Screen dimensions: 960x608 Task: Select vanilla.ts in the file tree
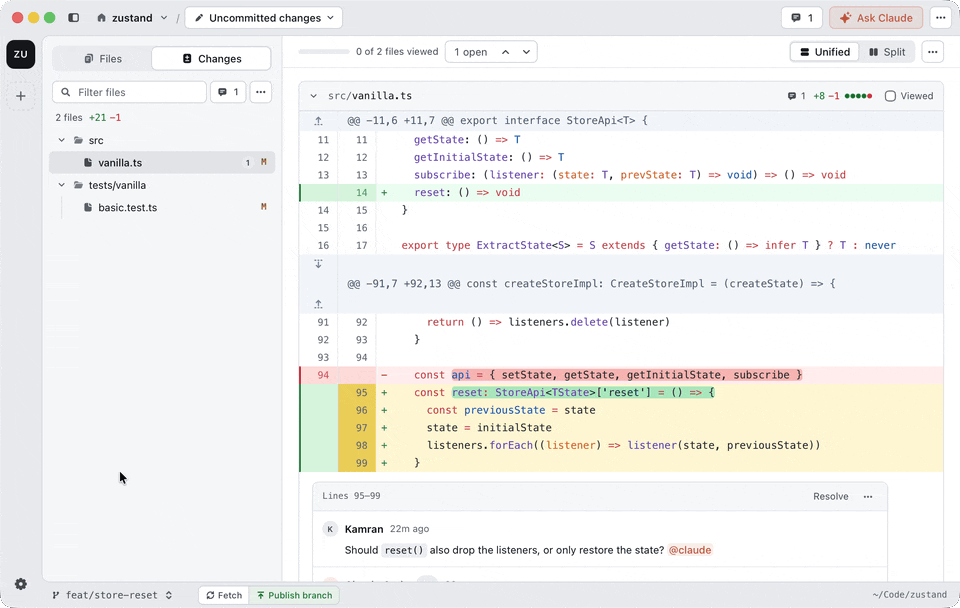[x=162, y=163]
